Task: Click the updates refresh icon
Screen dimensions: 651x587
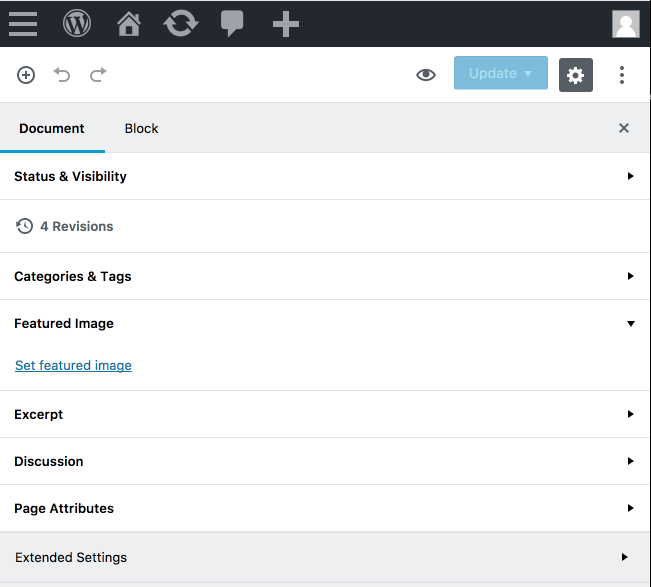Action: tap(181, 23)
